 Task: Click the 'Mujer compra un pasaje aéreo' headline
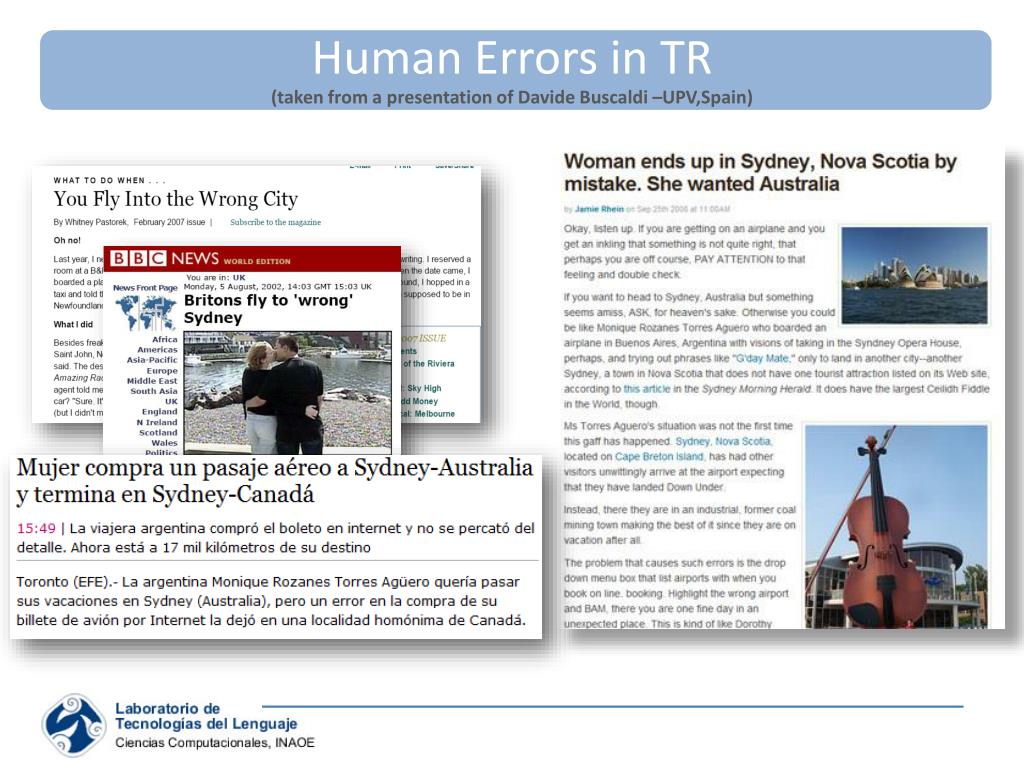coord(274,481)
